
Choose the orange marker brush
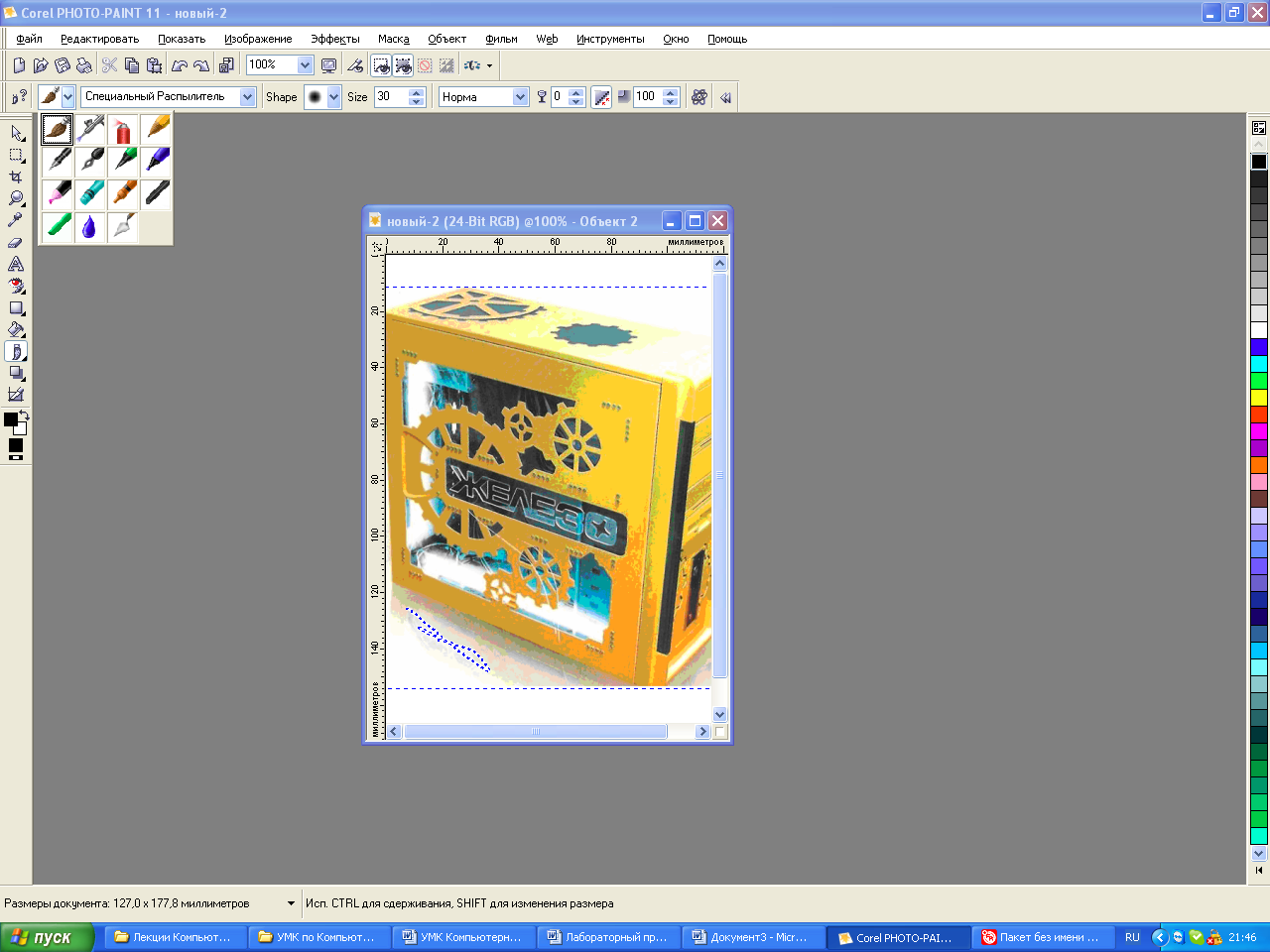pyautogui.click(x=123, y=193)
